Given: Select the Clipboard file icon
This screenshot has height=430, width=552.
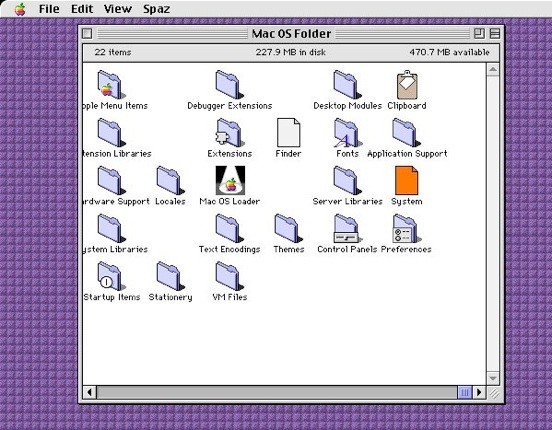Looking at the screenshot, I should click(407, 85).
